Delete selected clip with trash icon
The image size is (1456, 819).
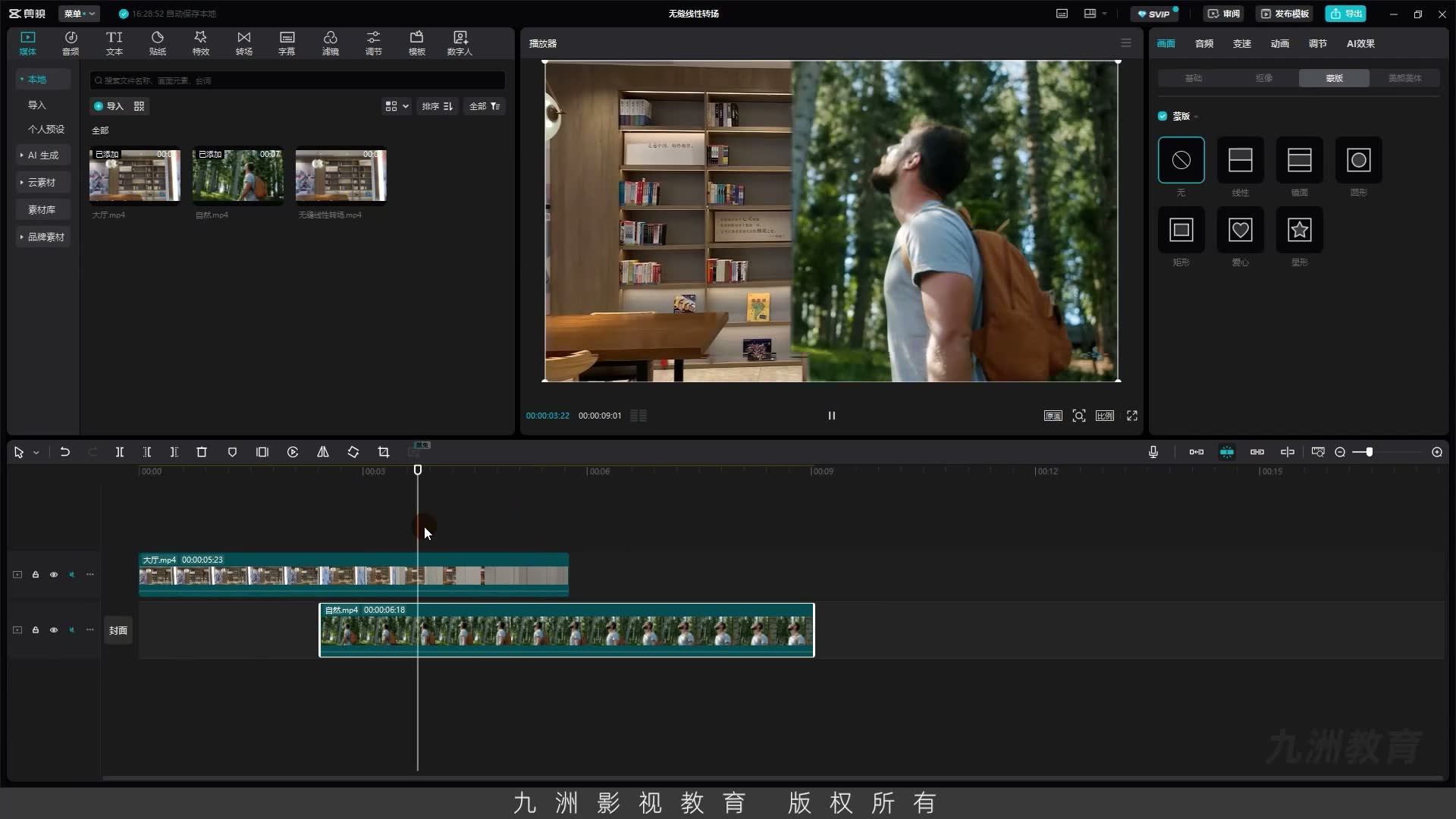[202, 452]
